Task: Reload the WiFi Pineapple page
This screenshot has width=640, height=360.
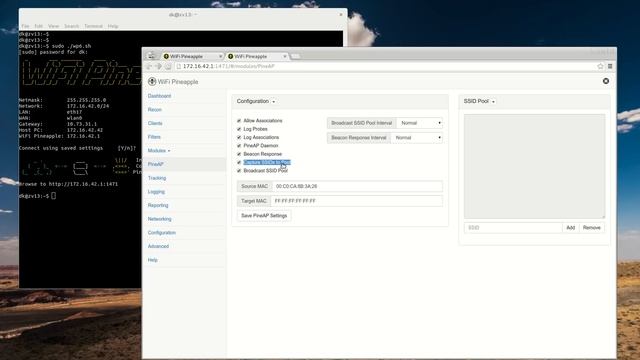Action: [168, 66]
